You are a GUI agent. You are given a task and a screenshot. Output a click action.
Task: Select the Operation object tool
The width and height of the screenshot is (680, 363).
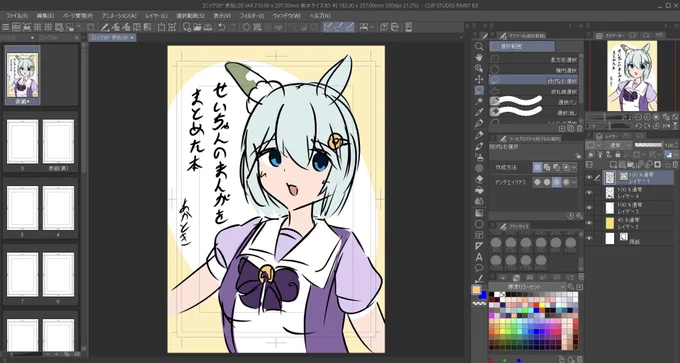tap(479, 68)
